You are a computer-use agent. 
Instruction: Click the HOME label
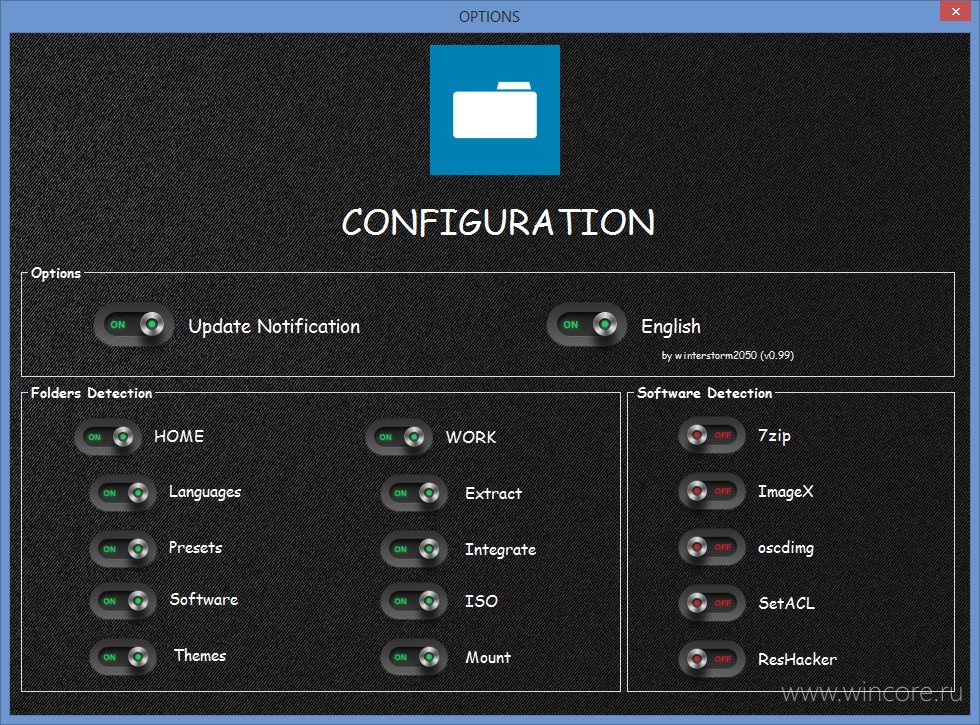click(179, 436)
